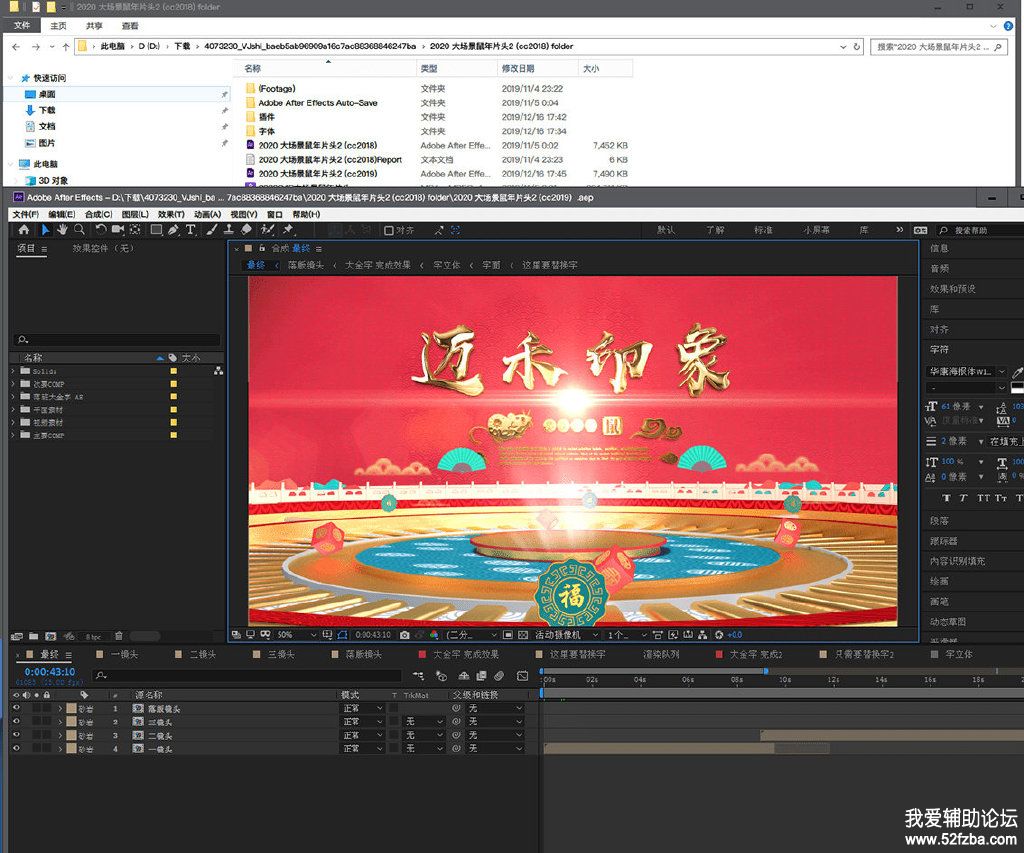Image resolution: width=1024 pixels, height=853 pixels.
Task: Select the Rectangle shape tool
Action: point(156,229)
